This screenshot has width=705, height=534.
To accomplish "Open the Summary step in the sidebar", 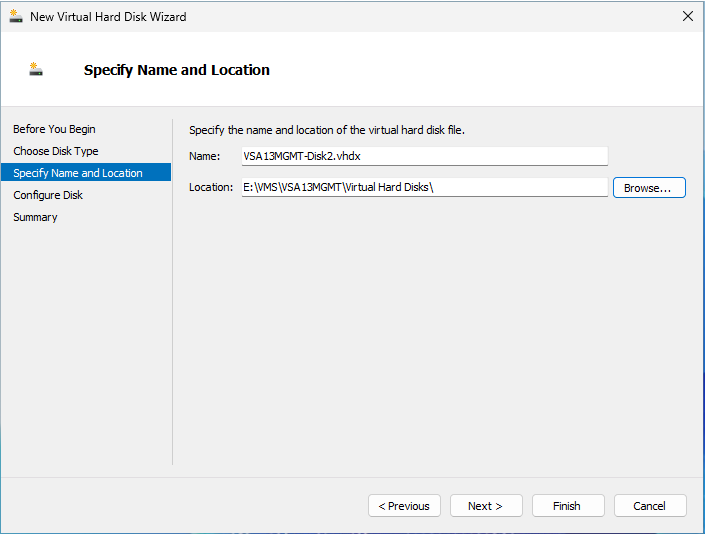I will (35, 217).
